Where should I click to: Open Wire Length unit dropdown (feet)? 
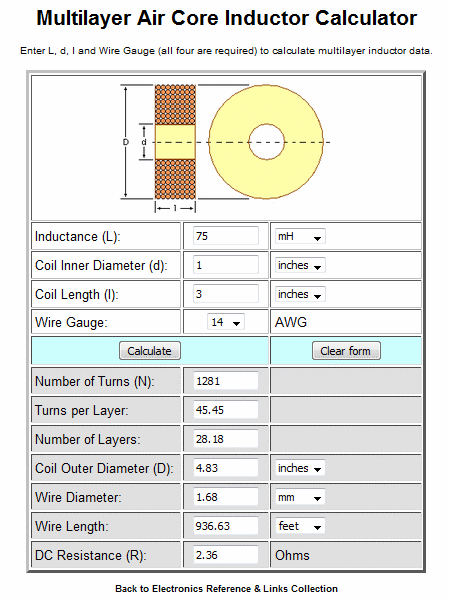point(300,526)
